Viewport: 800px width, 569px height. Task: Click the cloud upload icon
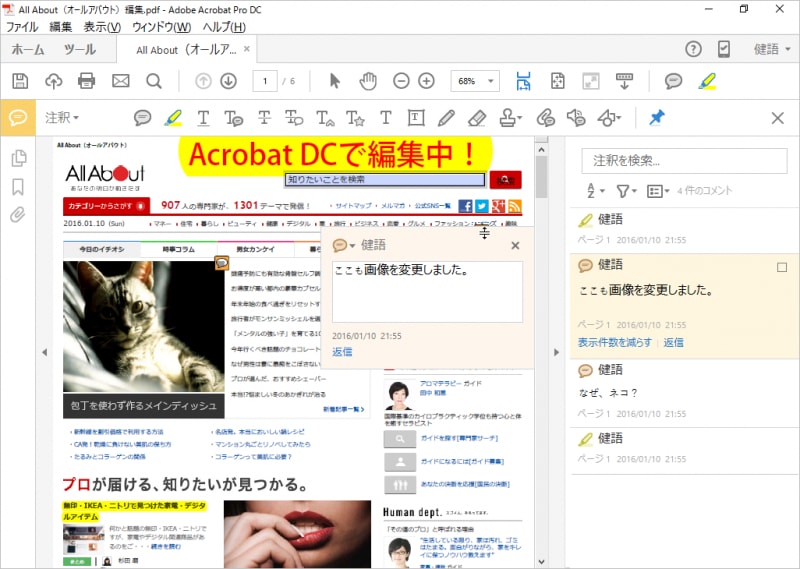pyautogui.click(x=54, y=81)
